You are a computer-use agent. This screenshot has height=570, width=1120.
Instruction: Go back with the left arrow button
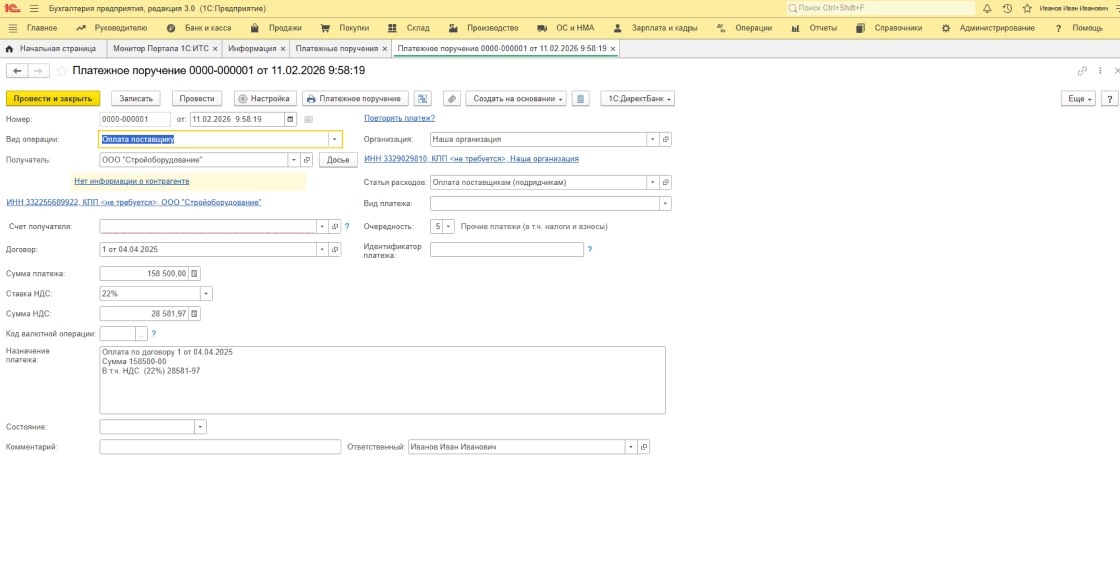click(17, 71)
